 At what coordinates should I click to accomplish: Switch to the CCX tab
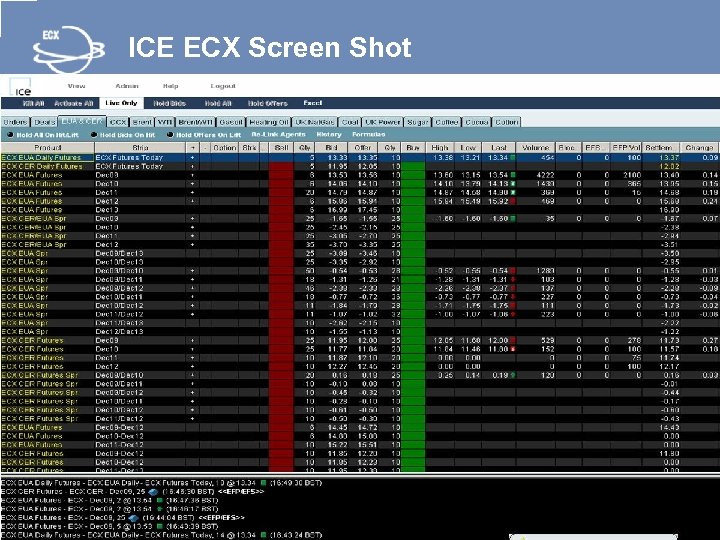(118, 122)
